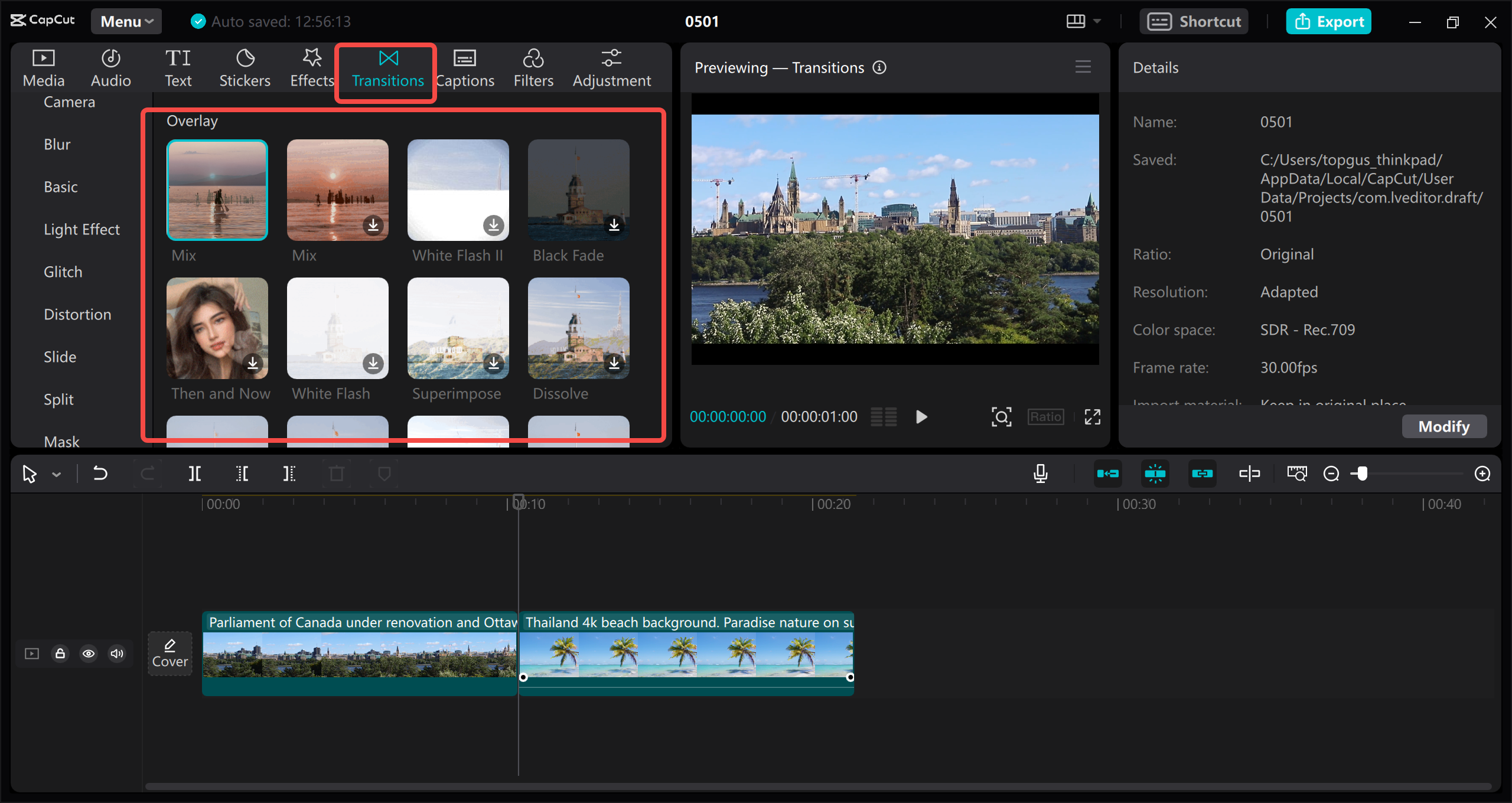This screenshot has width=1512, height=803.
Task: Record a voiceover with the microphone icon
Action: 1040,473
